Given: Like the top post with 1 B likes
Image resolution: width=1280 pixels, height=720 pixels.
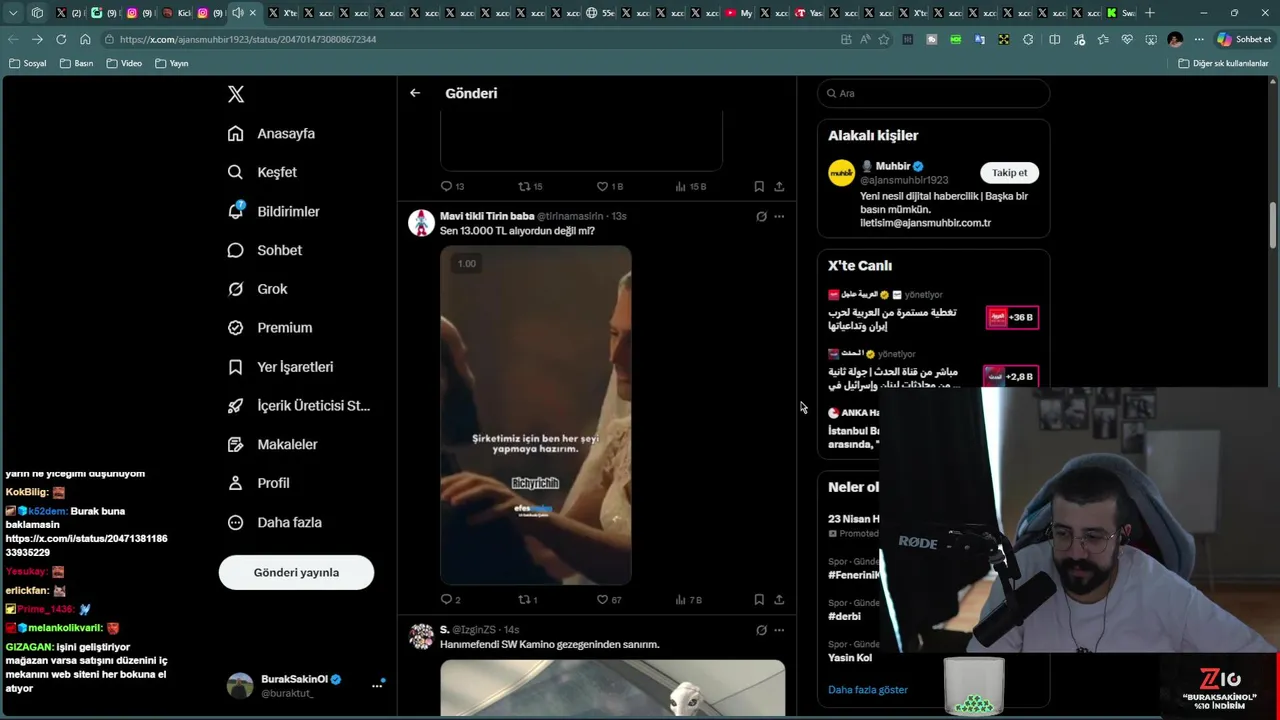Looking at the screenshot, I should tap(610, 186).
